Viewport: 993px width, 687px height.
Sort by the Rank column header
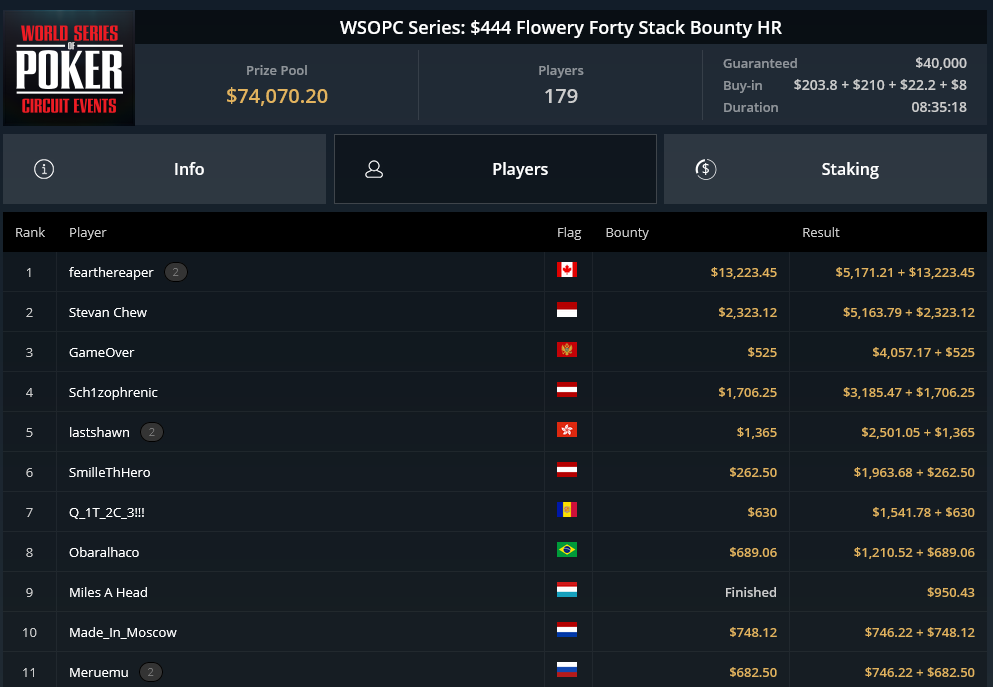[x=30, y=232]
